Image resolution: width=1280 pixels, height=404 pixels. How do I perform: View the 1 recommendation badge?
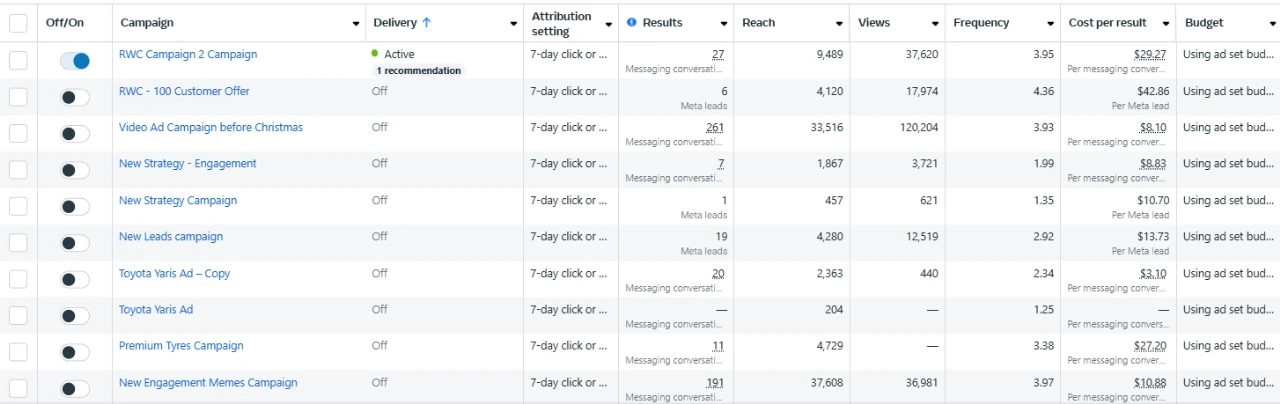click(418, 71)
